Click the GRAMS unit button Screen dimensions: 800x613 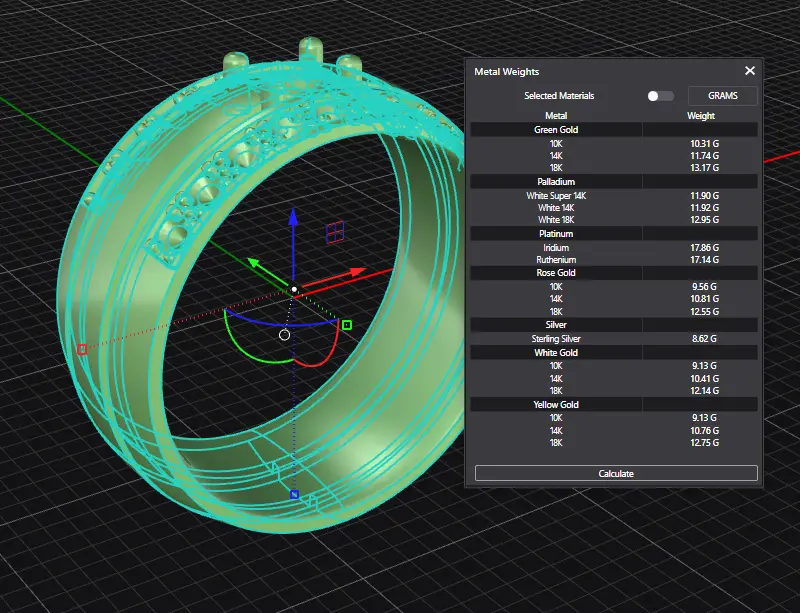coord(722,96)
